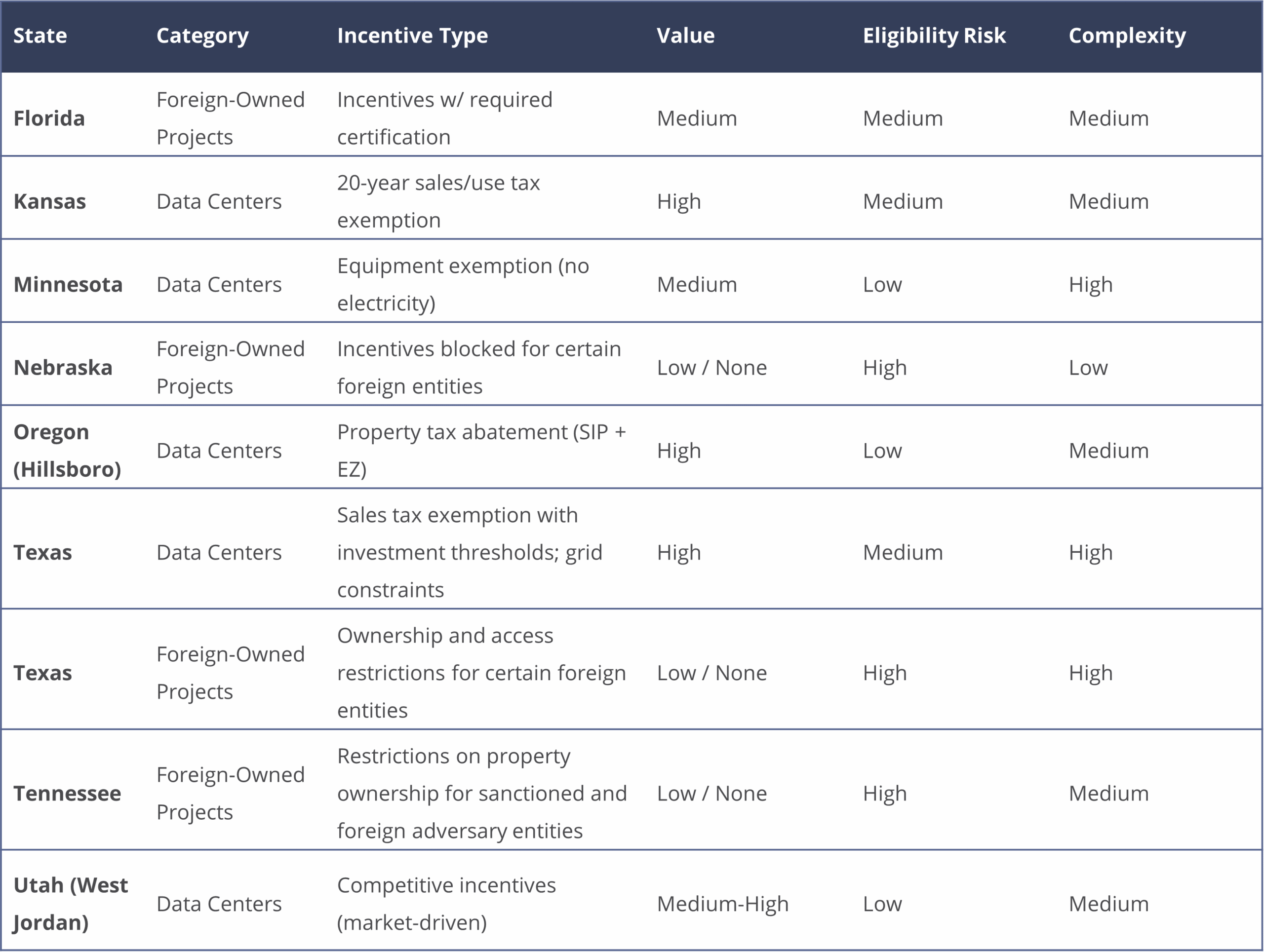Viewport: 1264px width, 952px height.
Task: Click Incentives blocked for certain foreign entities
Action: pos(478,367)
